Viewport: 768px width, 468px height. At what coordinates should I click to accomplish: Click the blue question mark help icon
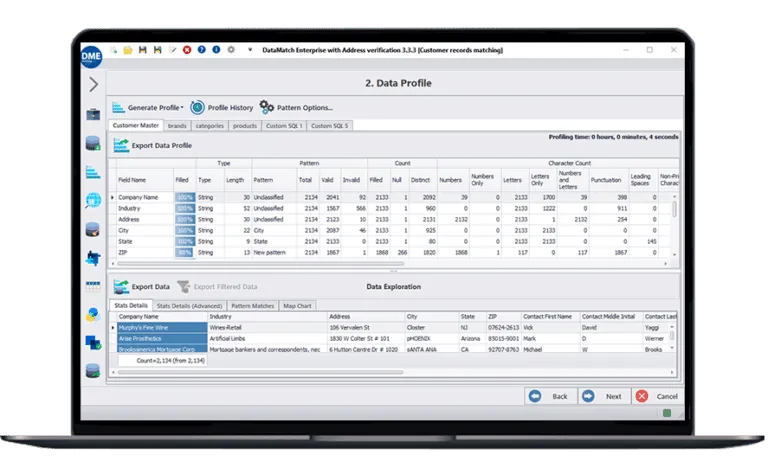click(202, 50)
